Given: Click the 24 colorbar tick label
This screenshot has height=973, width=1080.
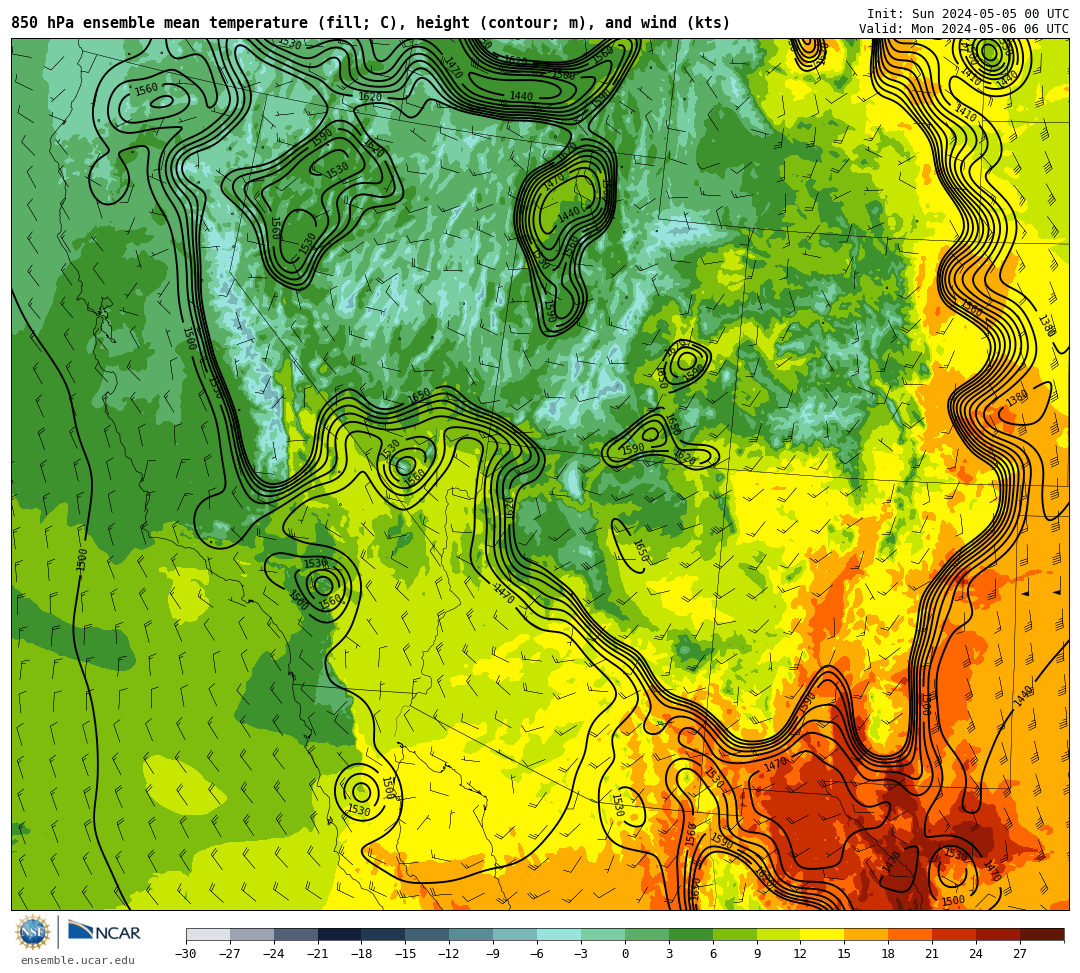Looking at the screenshot, I should [x=977, y=954].
